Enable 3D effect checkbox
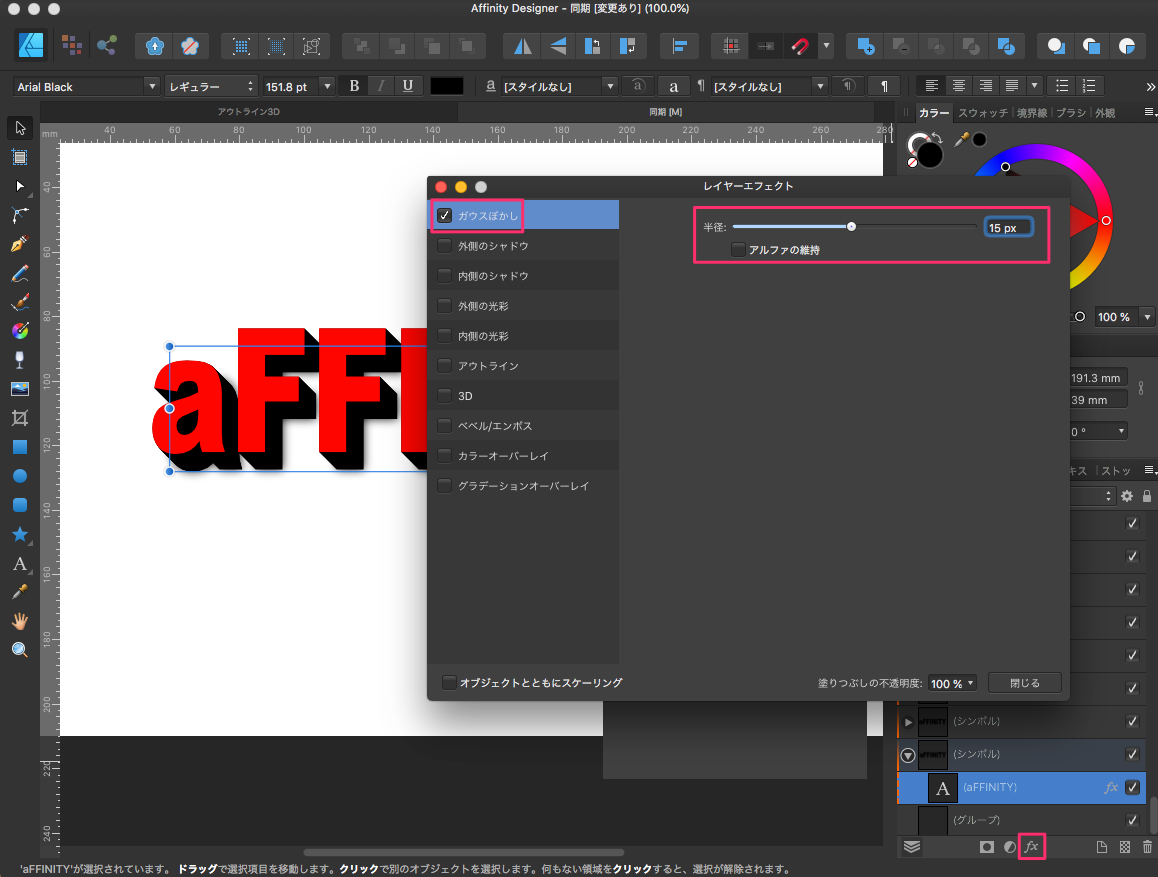 445,396
